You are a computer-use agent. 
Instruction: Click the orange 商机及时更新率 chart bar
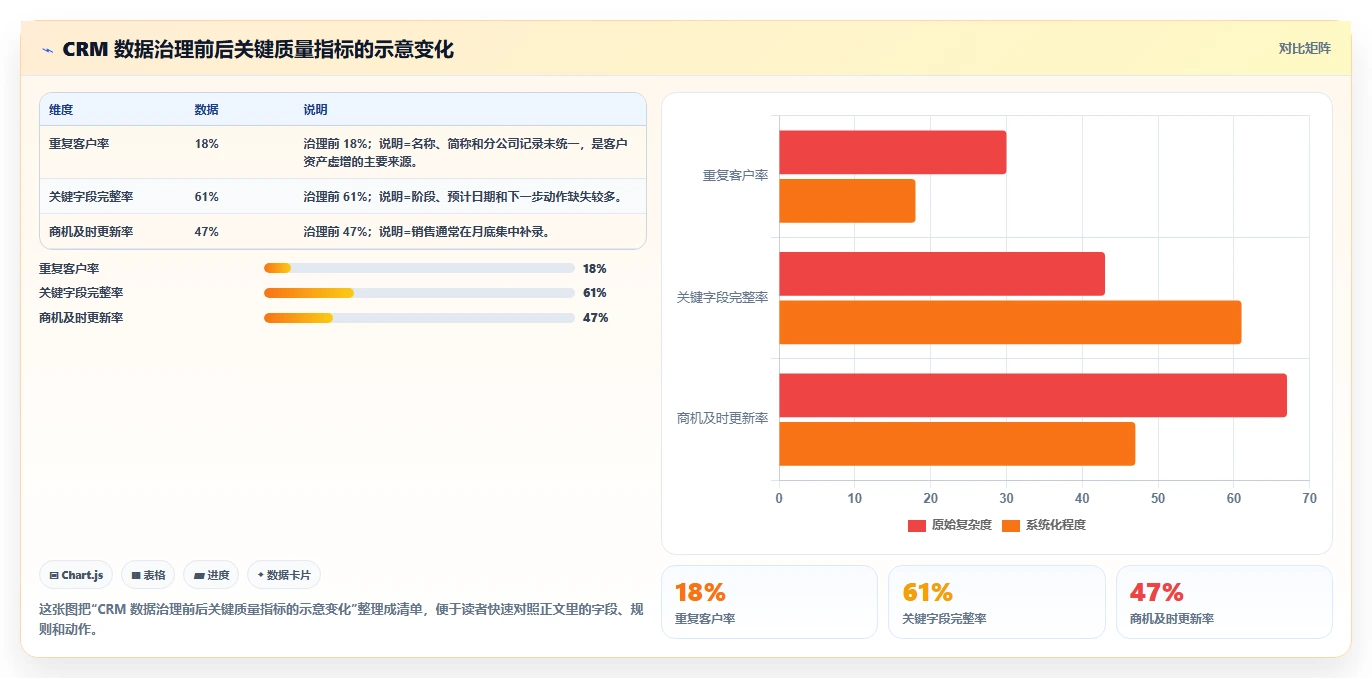(957, 443)
